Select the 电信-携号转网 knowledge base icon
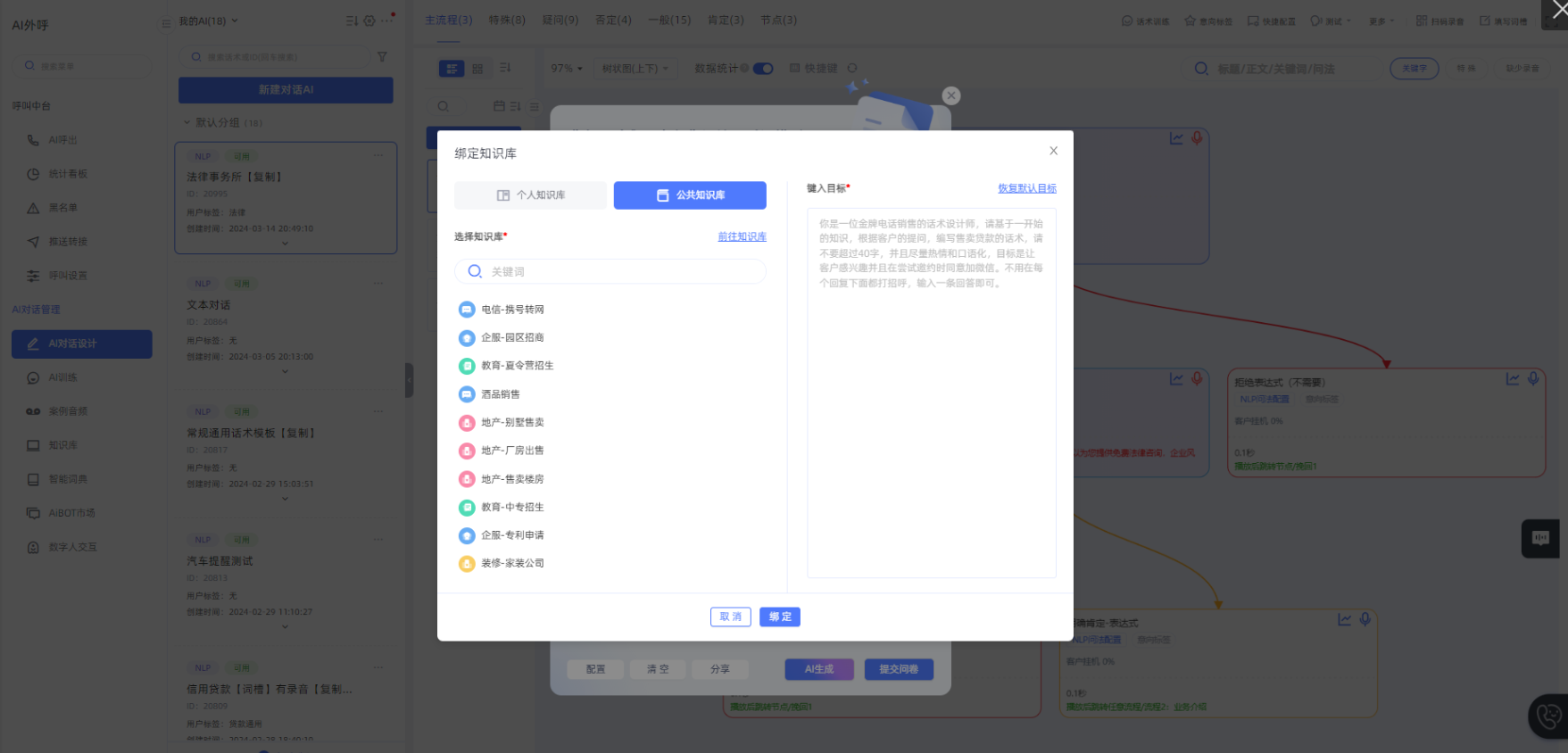Viewport: 1568px width, 753px height. tap(466, 310)
